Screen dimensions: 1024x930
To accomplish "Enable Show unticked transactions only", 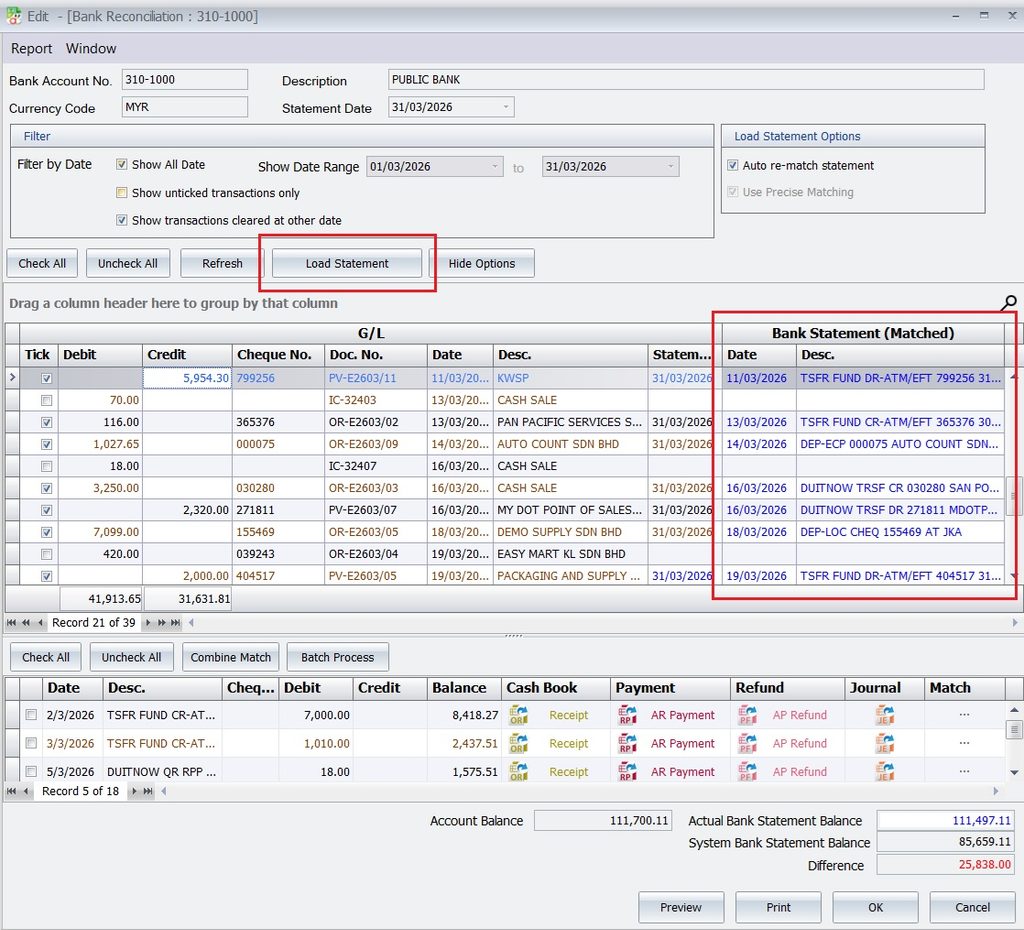I will coord(121,193).
